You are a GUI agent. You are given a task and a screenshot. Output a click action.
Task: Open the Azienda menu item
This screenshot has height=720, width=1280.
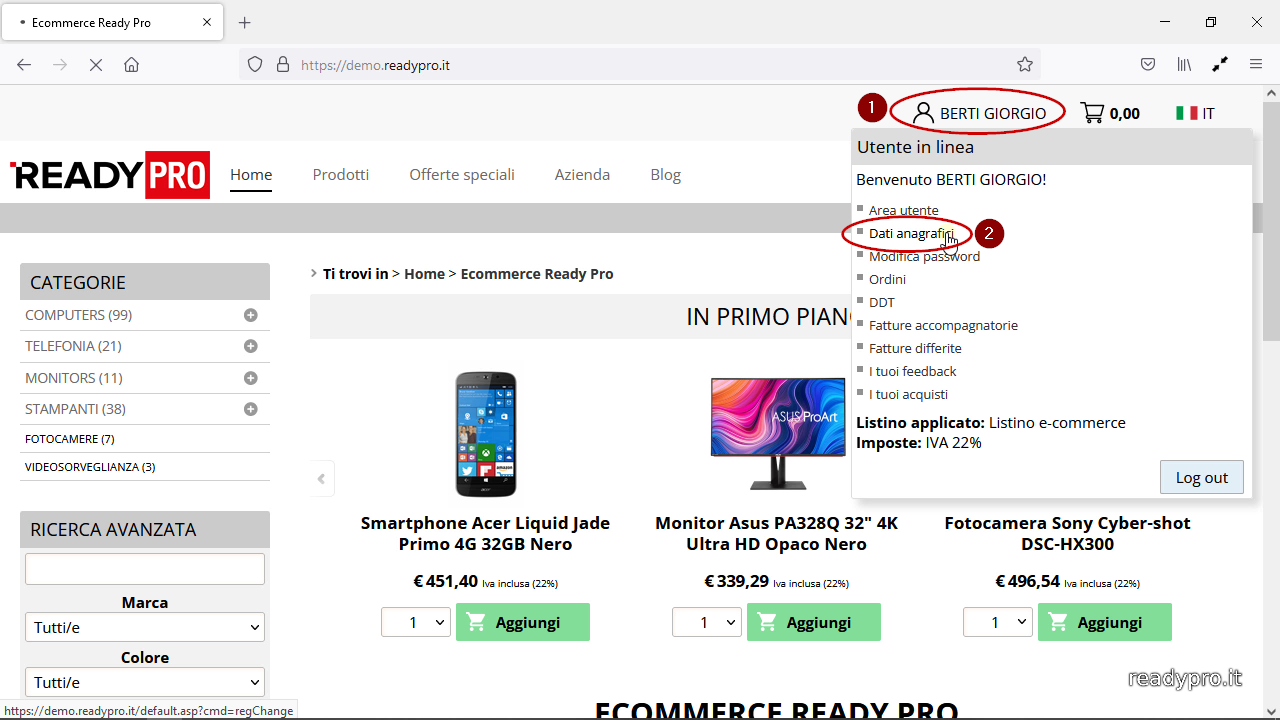tap(582, 174)
